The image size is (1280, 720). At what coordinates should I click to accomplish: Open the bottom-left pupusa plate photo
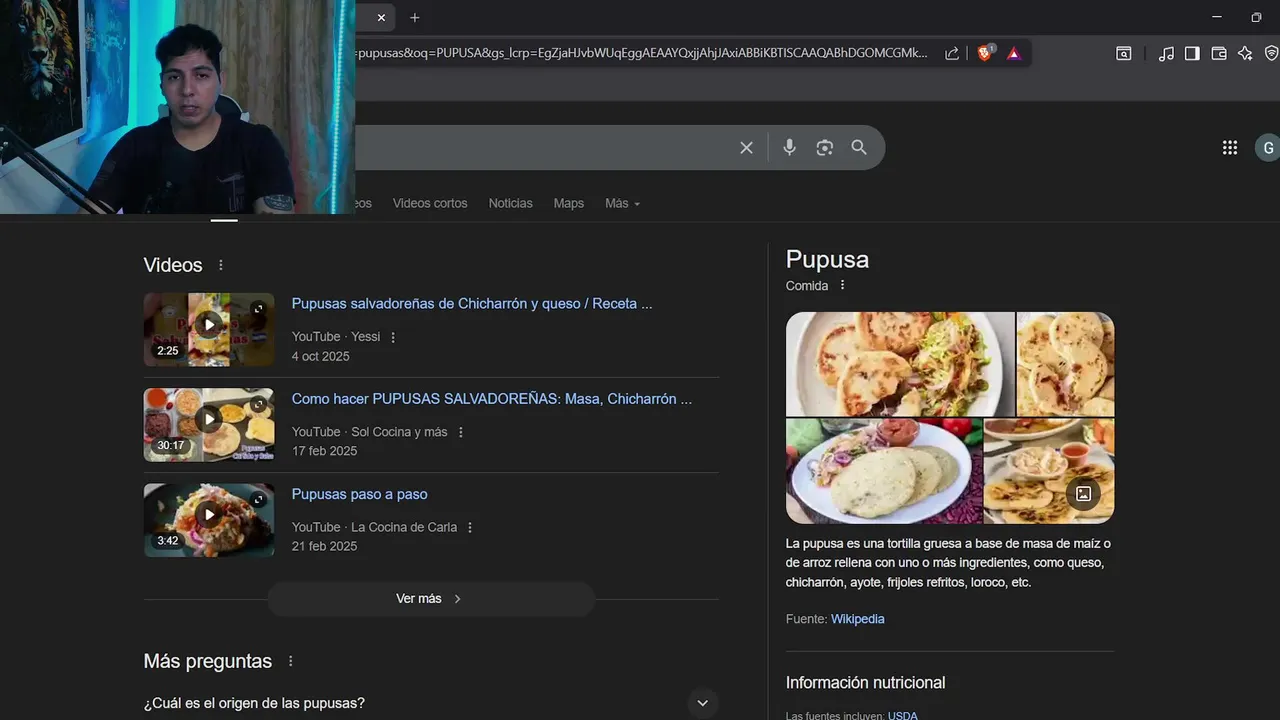click(x=884, y=471)
